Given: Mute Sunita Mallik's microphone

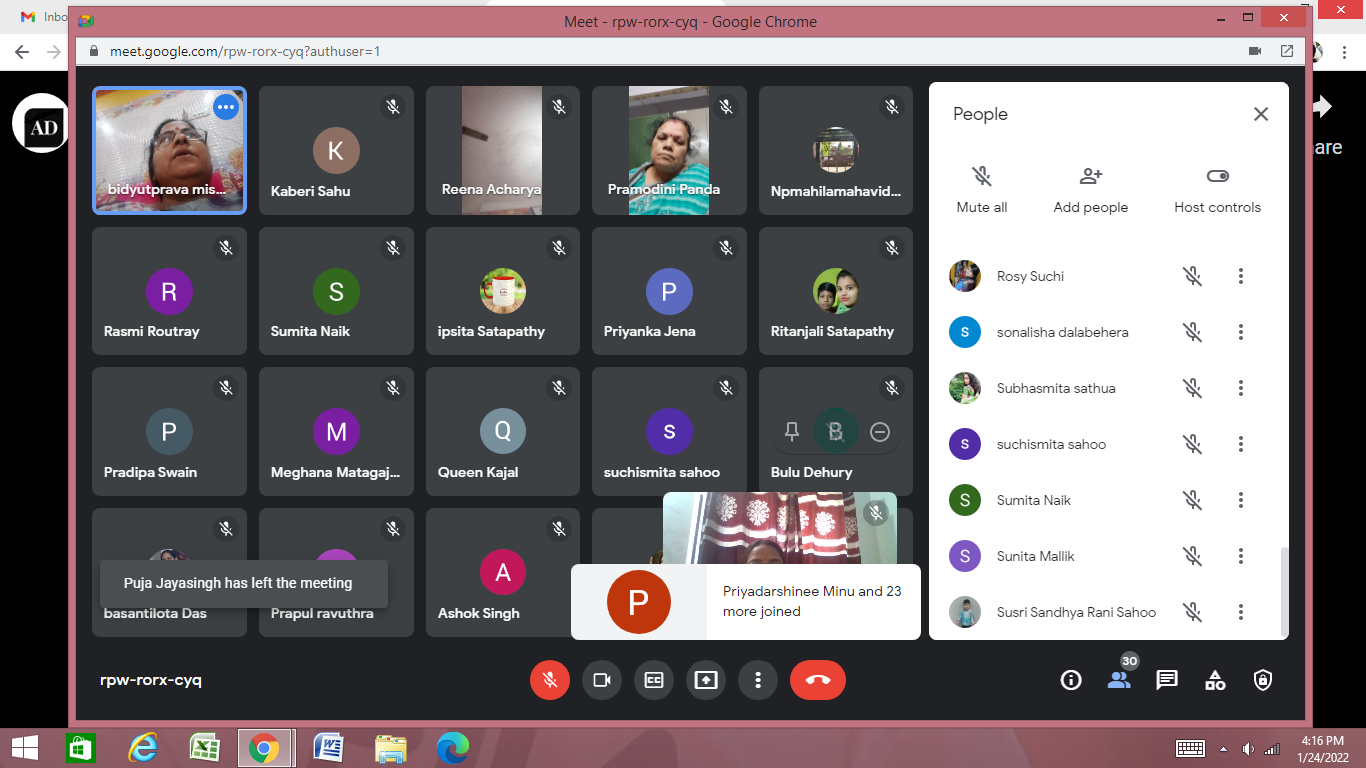Looking at the screenshot, I should tap(1192, 556).
